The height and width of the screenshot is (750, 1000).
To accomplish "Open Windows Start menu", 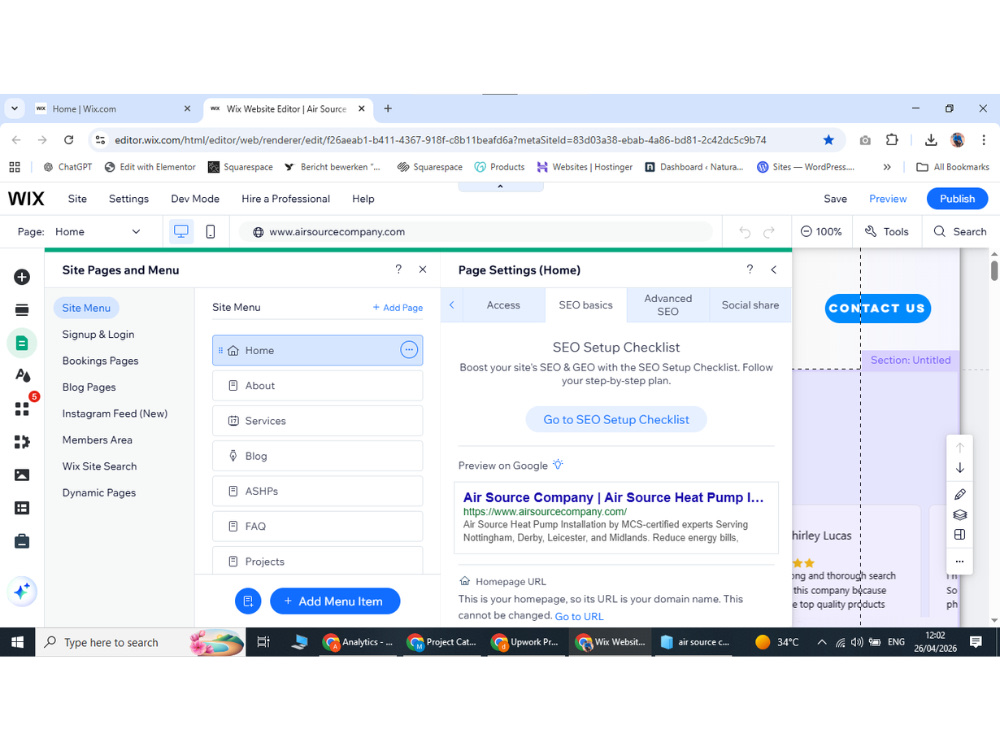I will pos(17,642).
